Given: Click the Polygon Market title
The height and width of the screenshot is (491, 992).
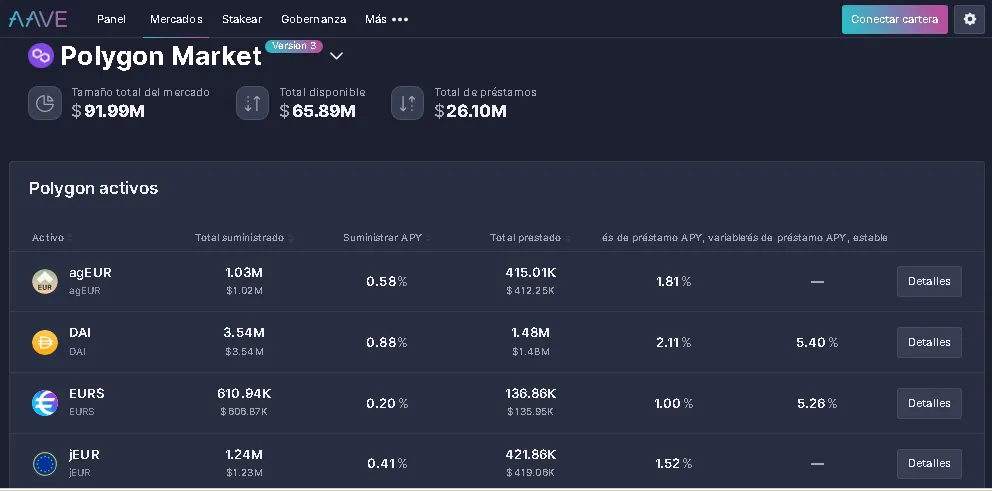Looking at the screenshot, I should pyautogui.click(x=161, y=56).
